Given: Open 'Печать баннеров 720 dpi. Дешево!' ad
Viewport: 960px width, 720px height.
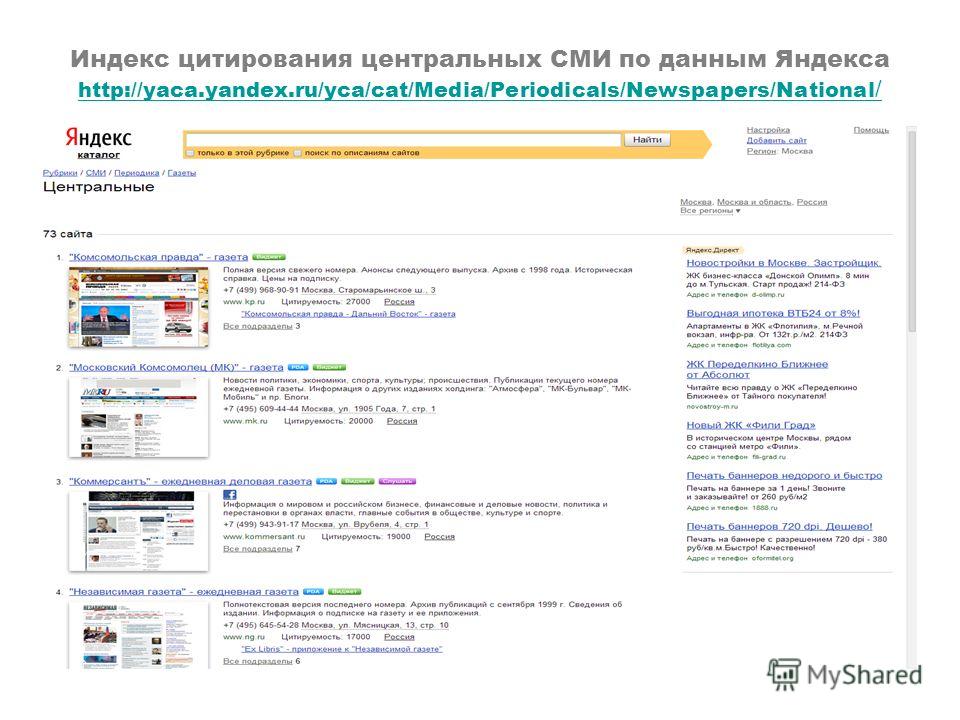Looking at the screenshot, I should pyautogui.click(x=779, y=526).
